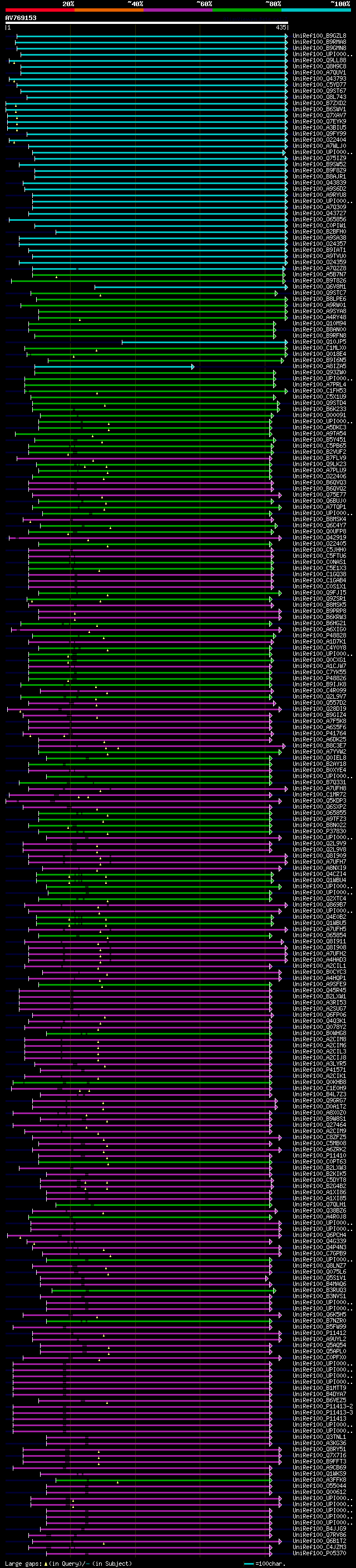Click UniRef100_B2BFH0 hit name
The image size is (356, 1568).
(x=319, y=232)
